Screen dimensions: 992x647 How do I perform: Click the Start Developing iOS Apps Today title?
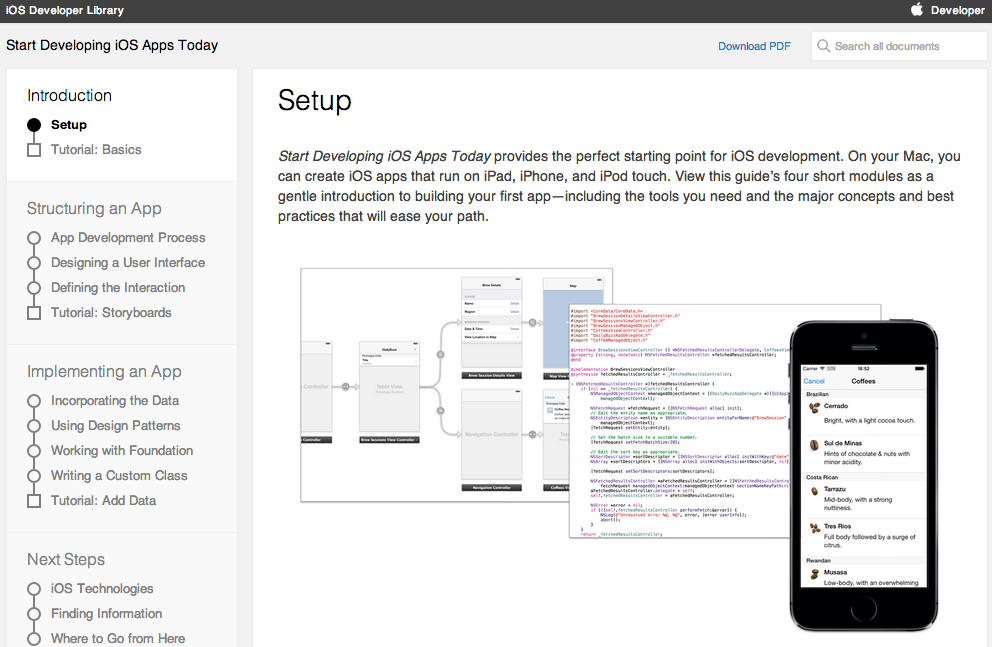point(112,46)
